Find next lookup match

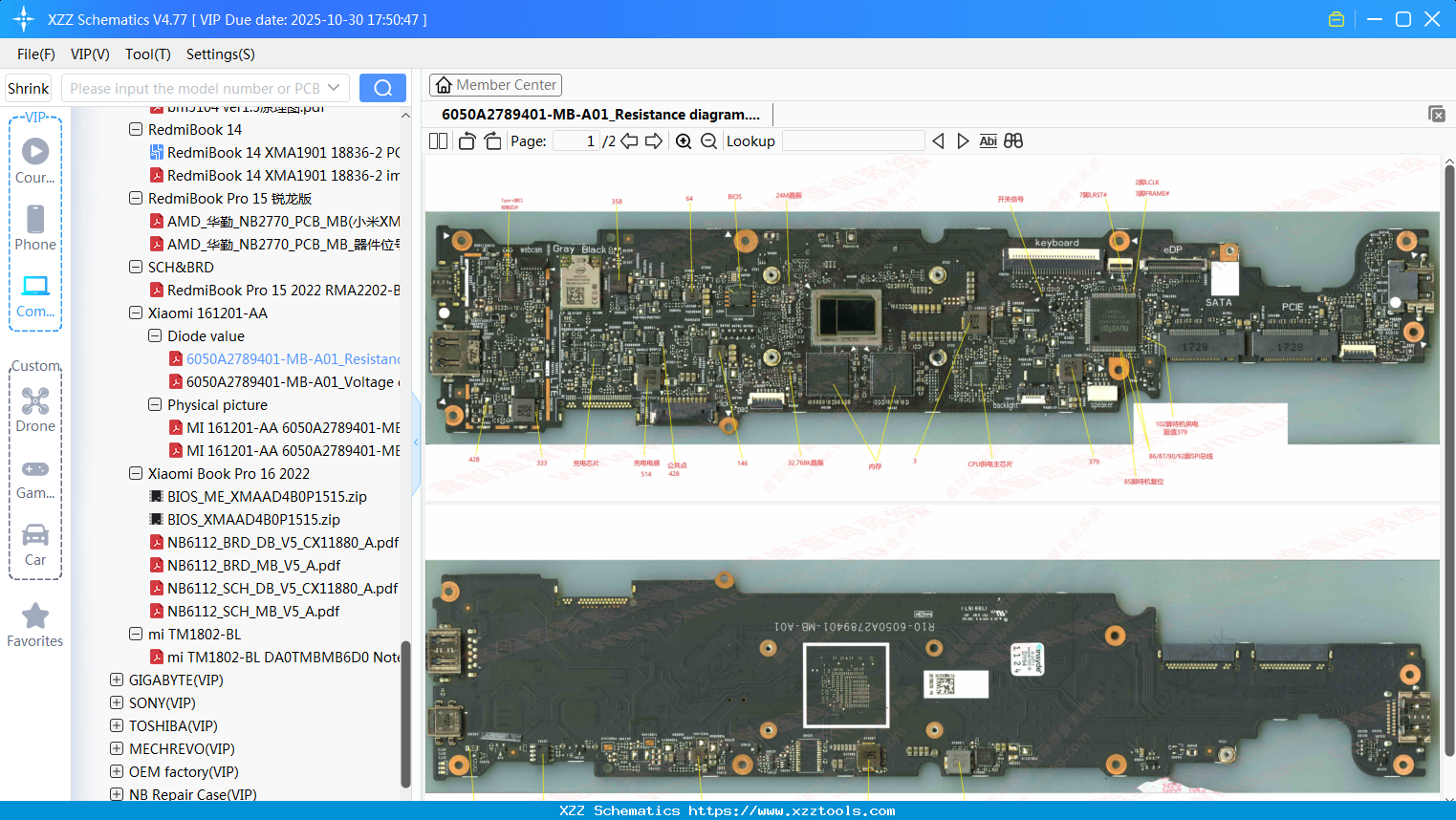[963, 141]
